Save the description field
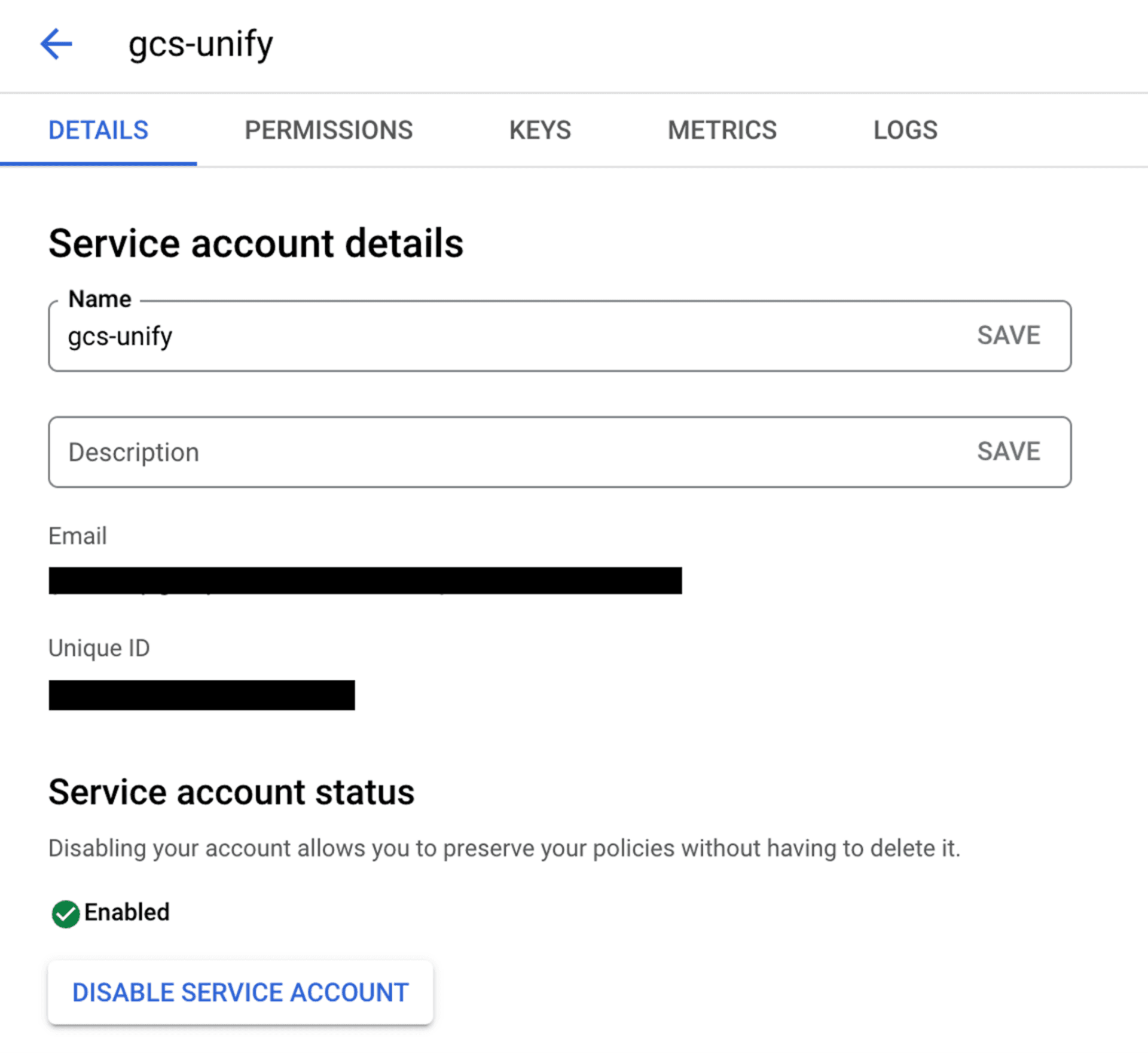Viewport: 1148px width, 1054px height. point(1008,451)
